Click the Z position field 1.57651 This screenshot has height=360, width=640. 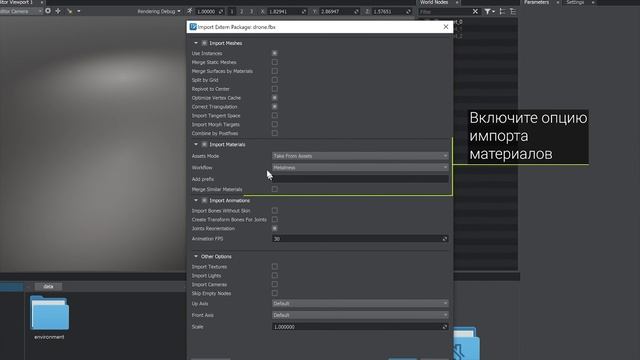pos(391,11)
